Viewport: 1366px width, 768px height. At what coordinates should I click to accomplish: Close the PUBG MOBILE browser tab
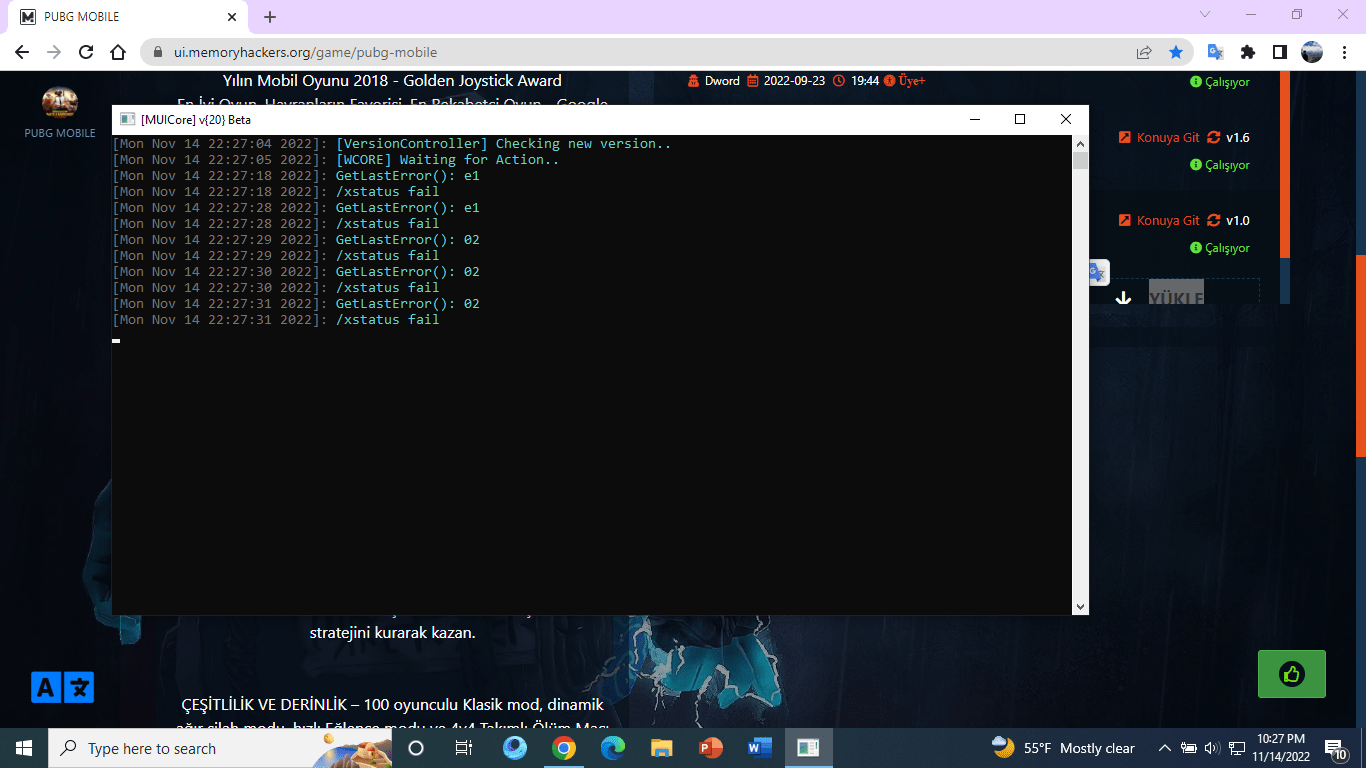point(232,17)
